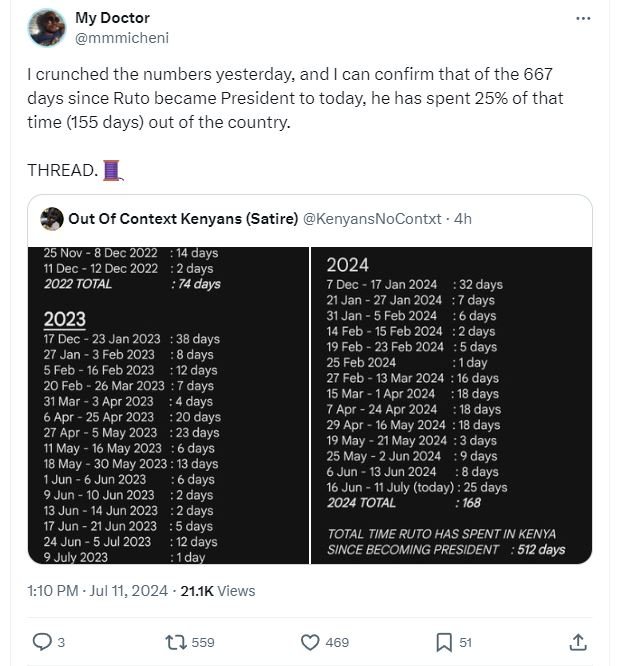Screen dimensions: 620x666
Task: Click the 559 reposts count
Action: coord(203,642)
